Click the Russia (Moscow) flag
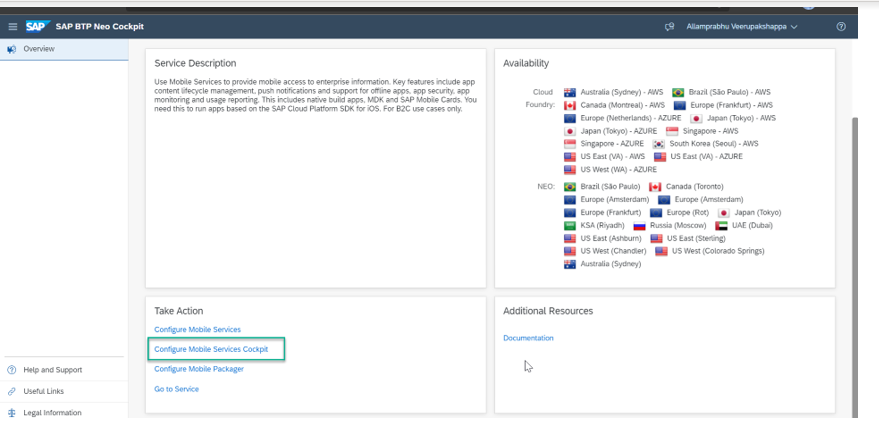This screenshot has height=436, width=879. [x=640, y=226]
